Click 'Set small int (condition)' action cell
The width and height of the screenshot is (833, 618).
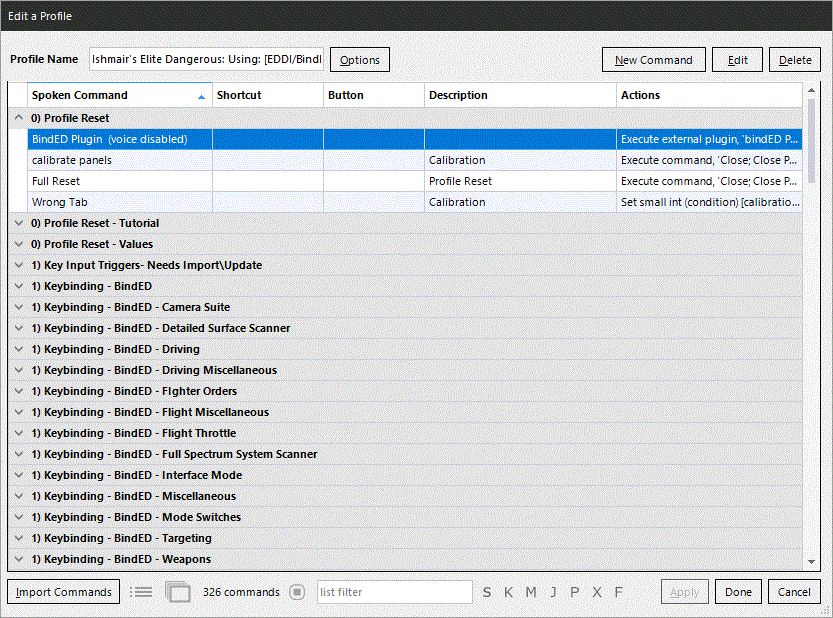coord(709,202)
